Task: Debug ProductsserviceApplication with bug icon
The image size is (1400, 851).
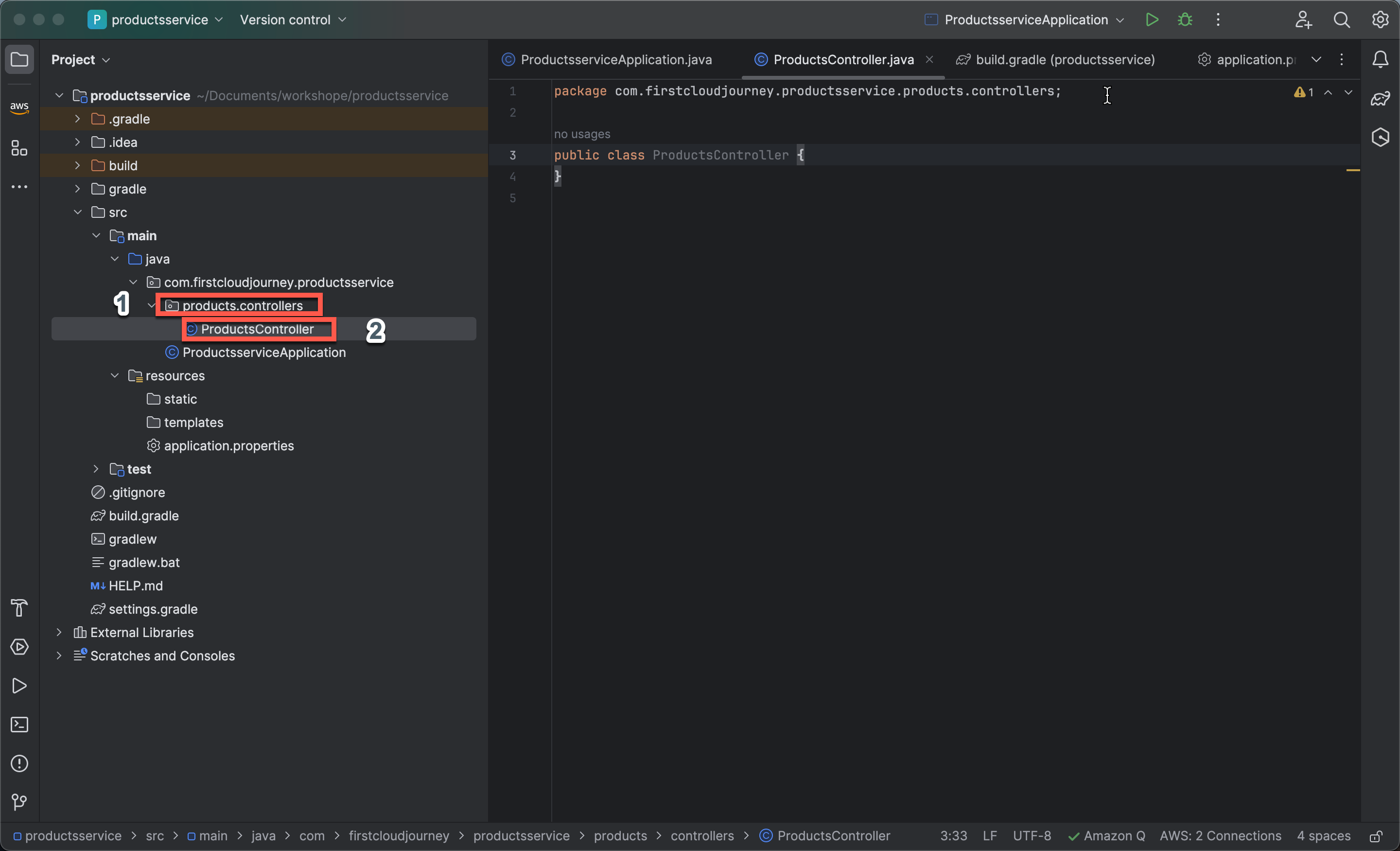Action: pyautogui.click(x=1185, y=19)
